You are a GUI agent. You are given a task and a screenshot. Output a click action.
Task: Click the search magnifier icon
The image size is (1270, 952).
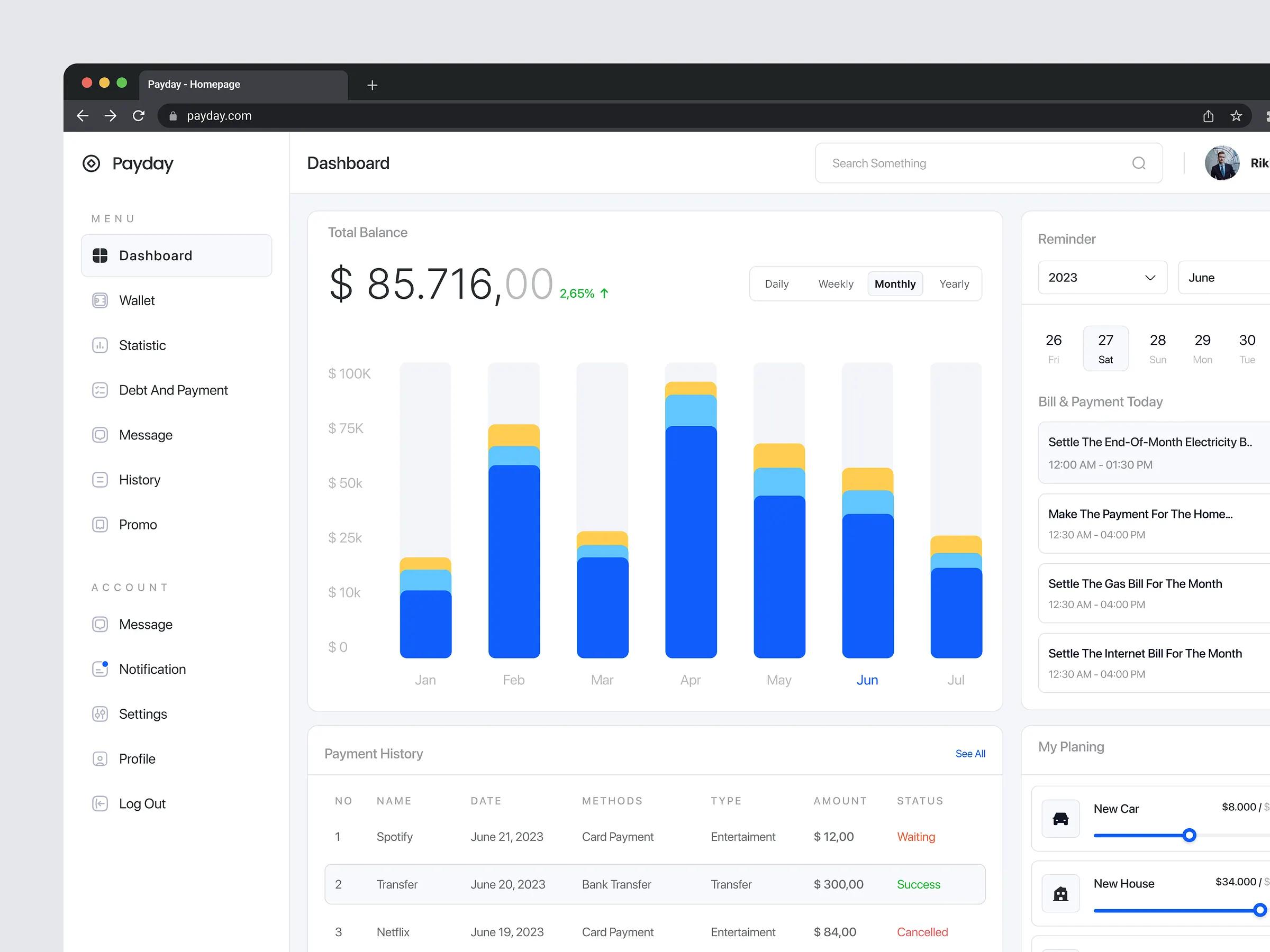click(x=1139, y=163)
